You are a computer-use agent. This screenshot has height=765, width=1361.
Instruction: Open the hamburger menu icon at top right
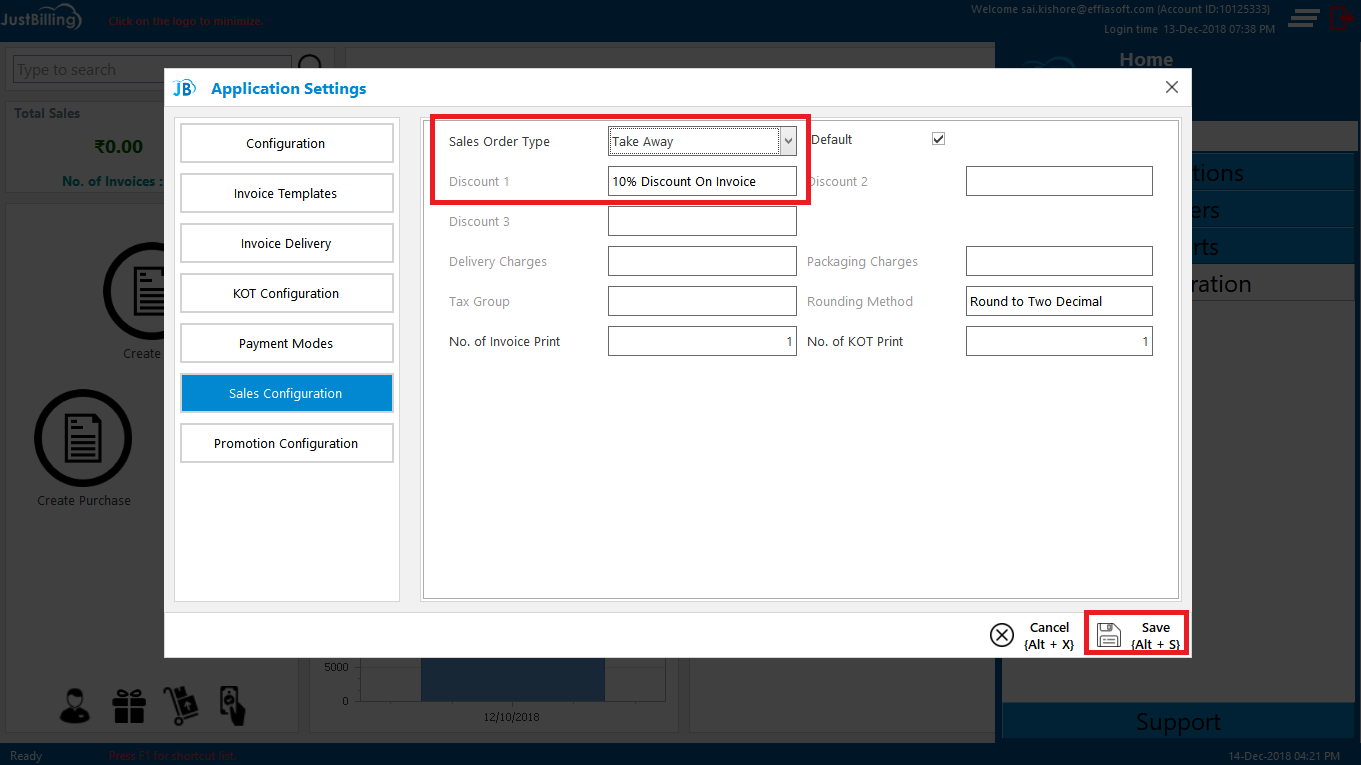[1303, 18]
